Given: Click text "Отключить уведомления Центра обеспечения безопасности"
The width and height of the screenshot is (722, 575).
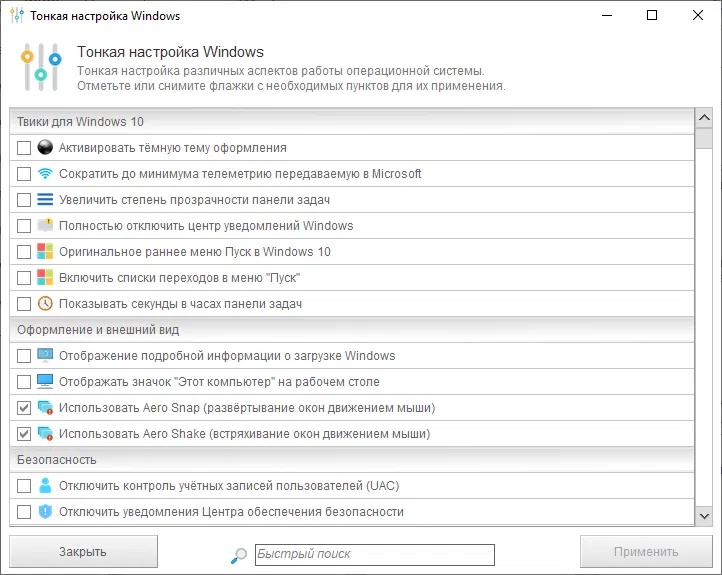Looking at the screenshot, I should click(x=231, y=511).
